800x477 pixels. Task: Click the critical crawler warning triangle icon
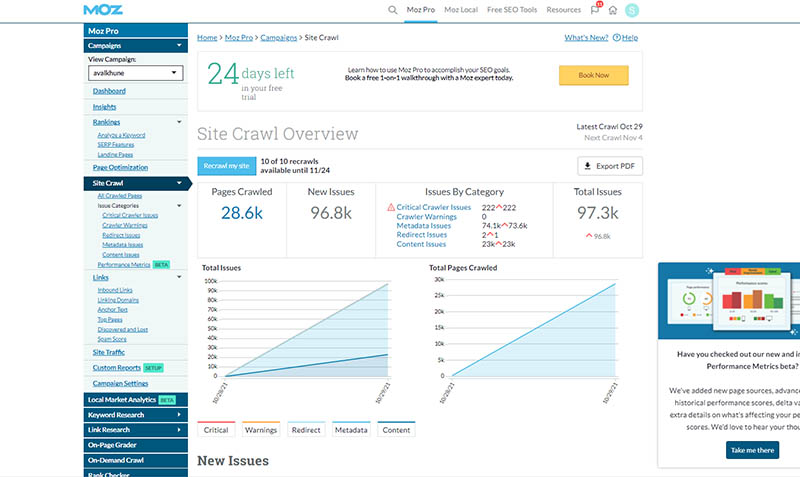(x=391, y=207)
